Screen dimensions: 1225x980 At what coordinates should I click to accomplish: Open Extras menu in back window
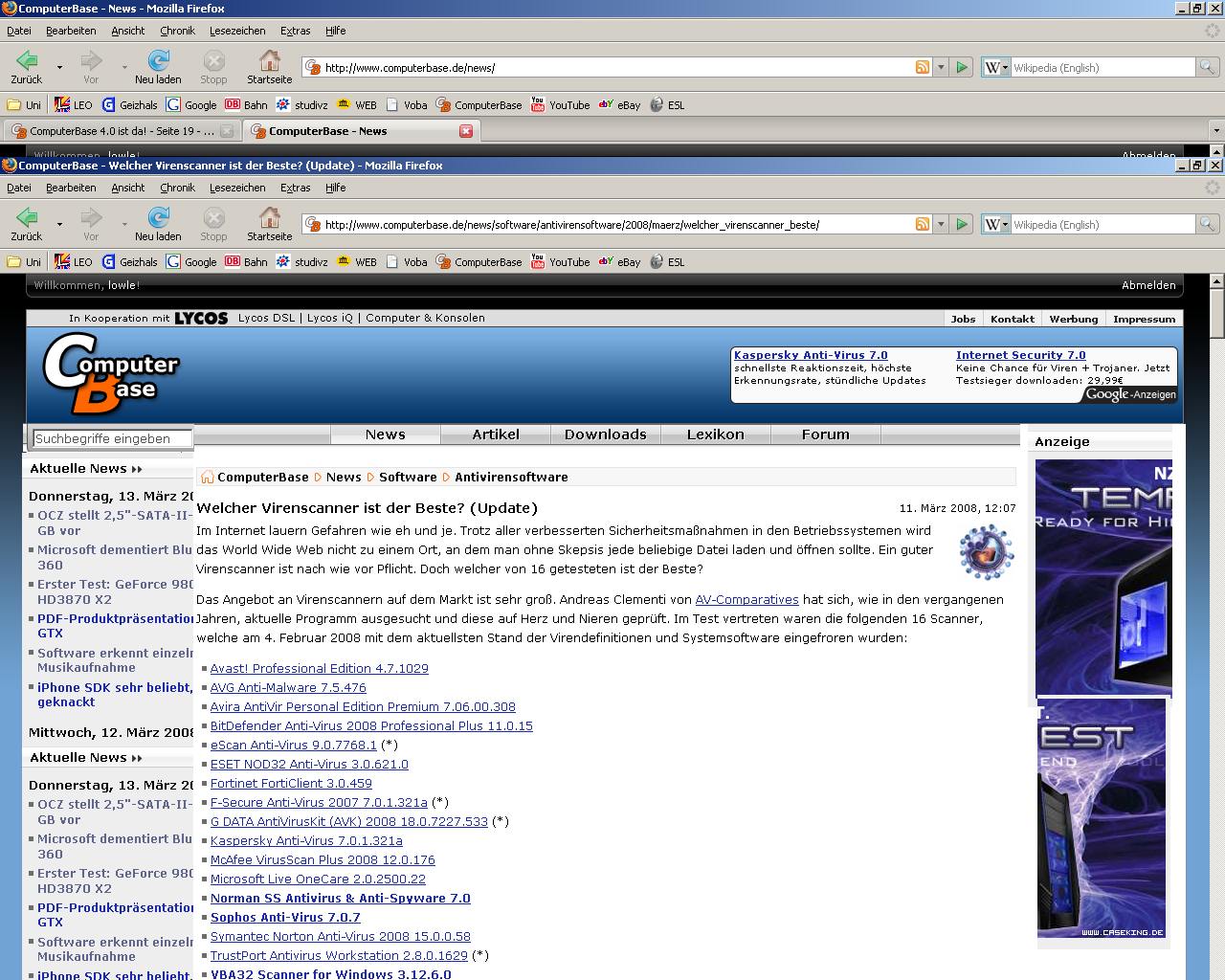(295, 31)
